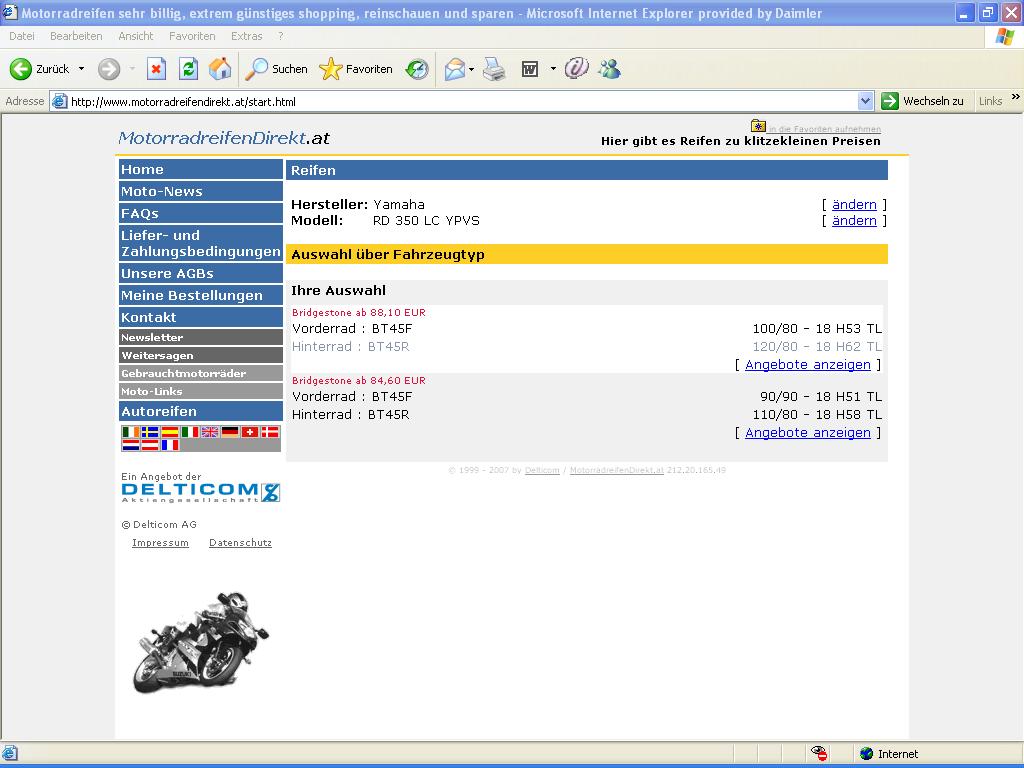Screen dimensions: 1024x768
Task: Open the Kontakt sidebar item
Action: [x=200, y=317]
